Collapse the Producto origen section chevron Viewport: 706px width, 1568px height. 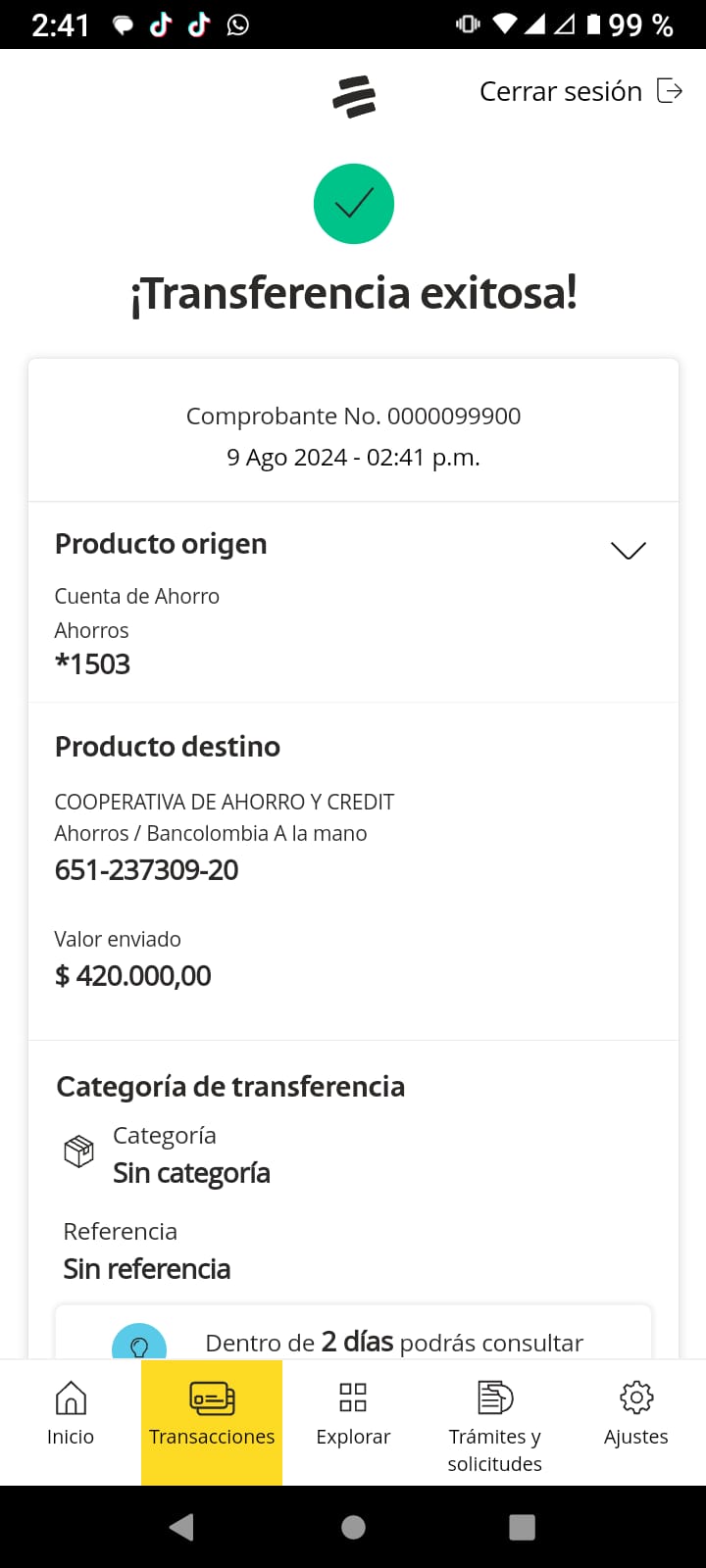pyautogui.click(x=629, y=551)
